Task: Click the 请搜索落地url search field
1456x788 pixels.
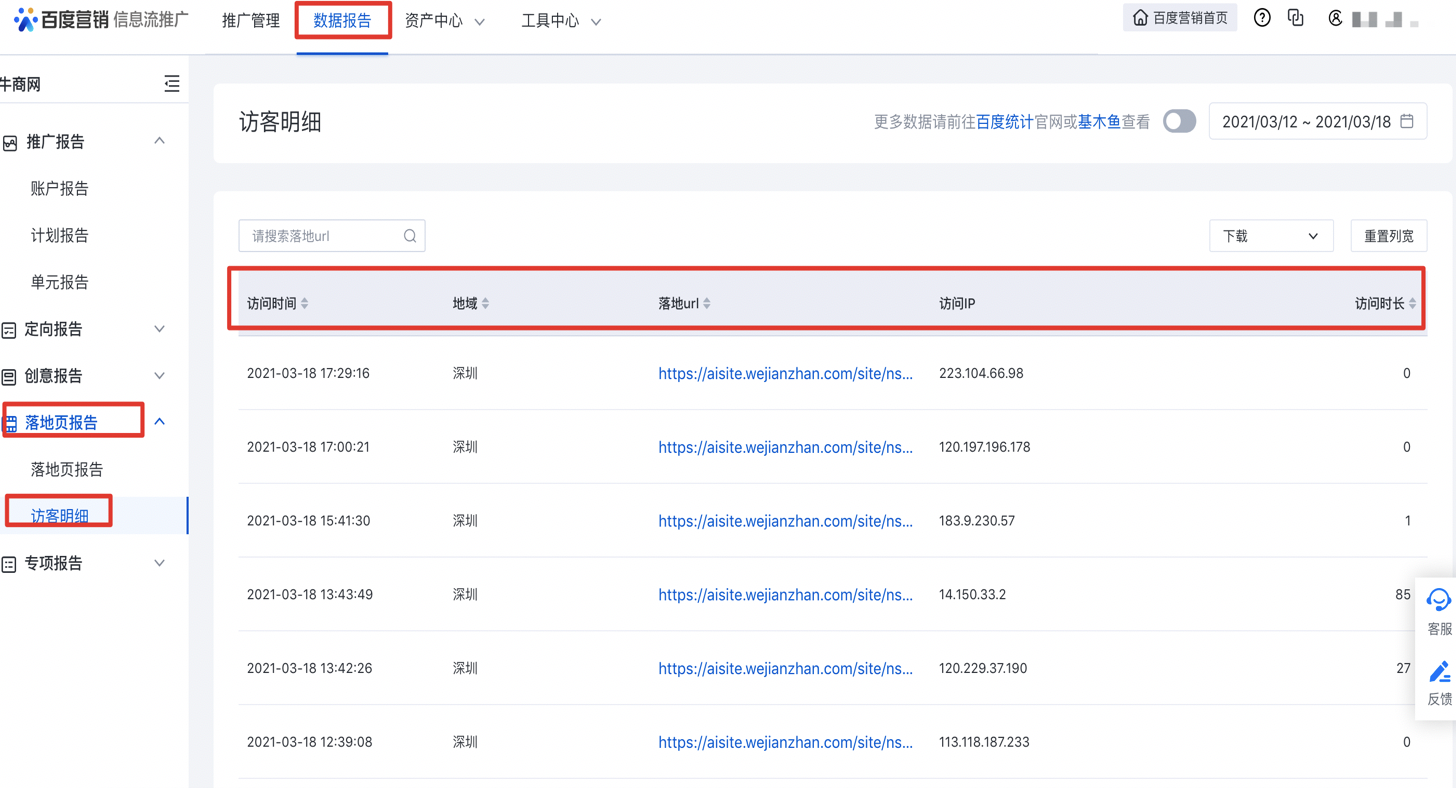Action: [322, 236]
